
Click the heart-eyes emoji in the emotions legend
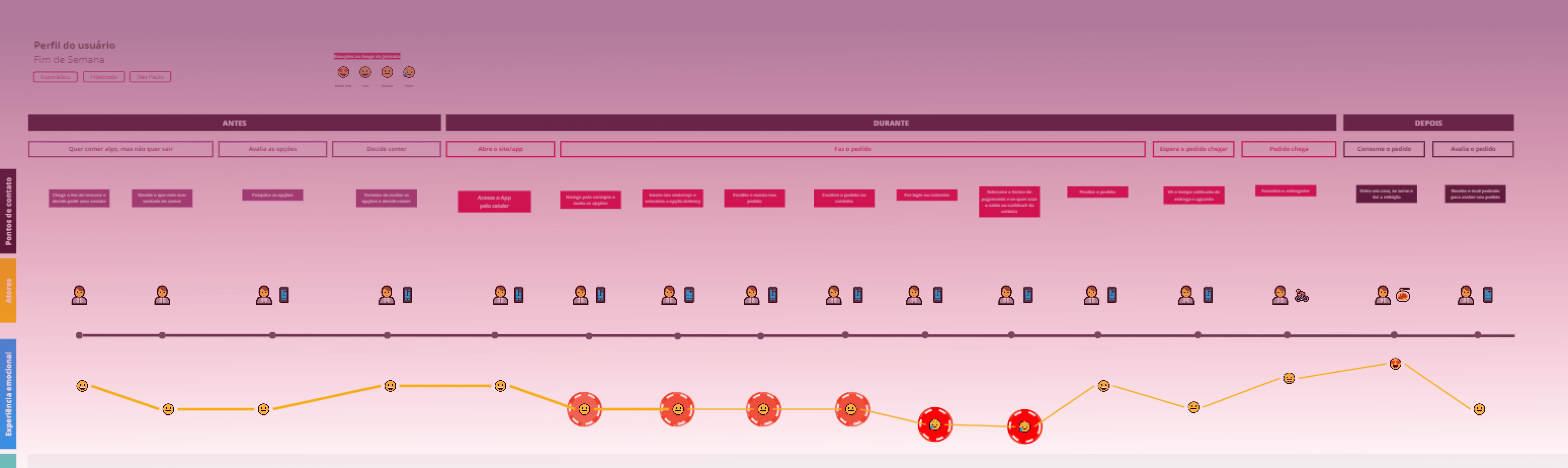coord(343,72)
